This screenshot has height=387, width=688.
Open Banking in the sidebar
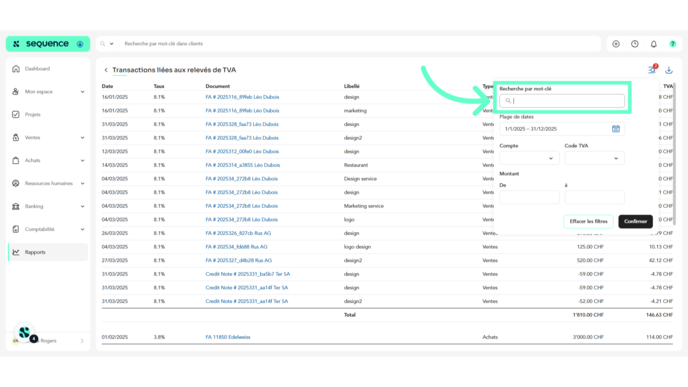click(34, 206)
